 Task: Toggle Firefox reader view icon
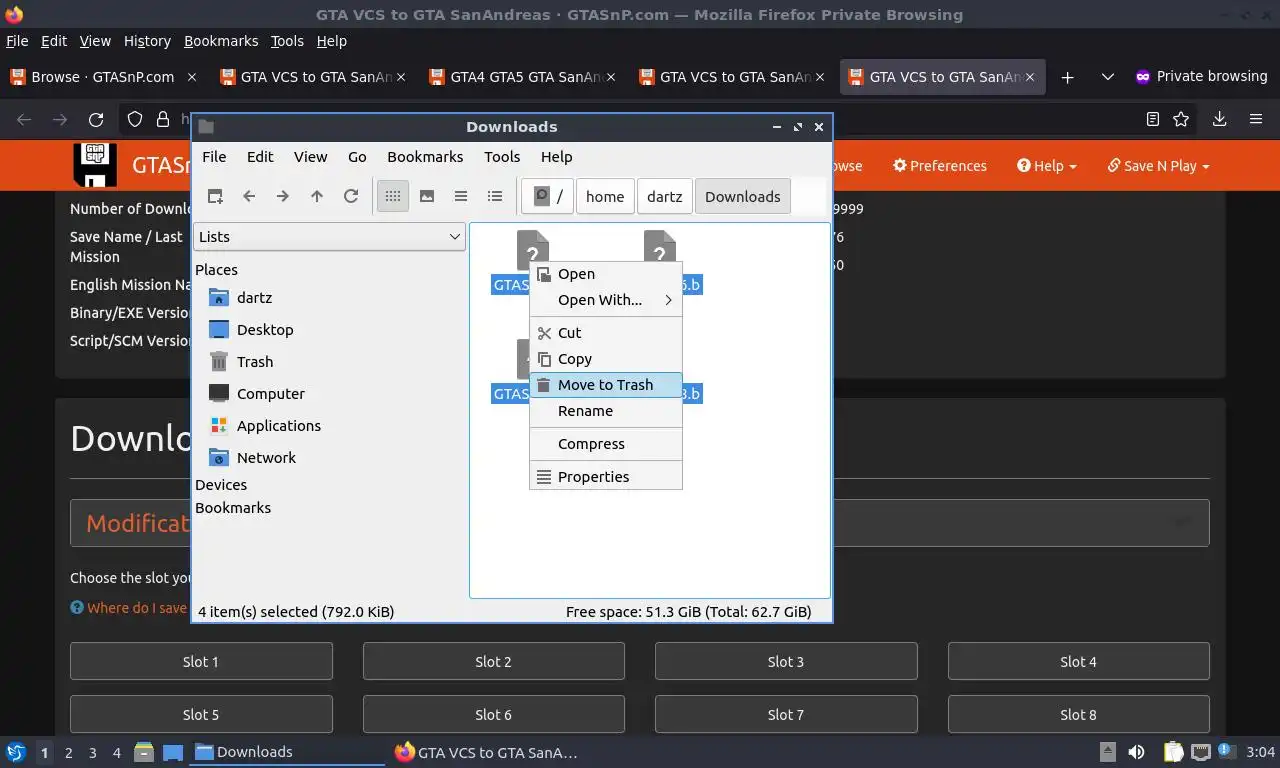(x=1153, y=120)
